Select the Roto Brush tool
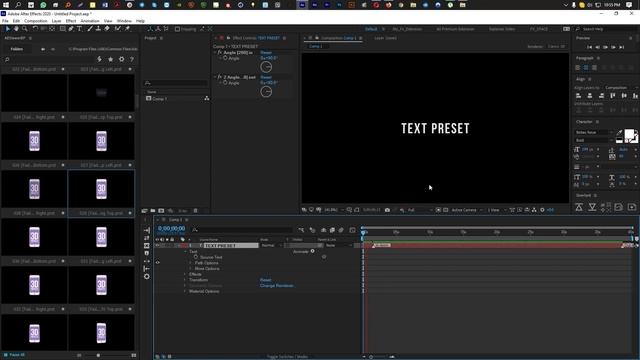The image size is (640, 360). (118, 29)
